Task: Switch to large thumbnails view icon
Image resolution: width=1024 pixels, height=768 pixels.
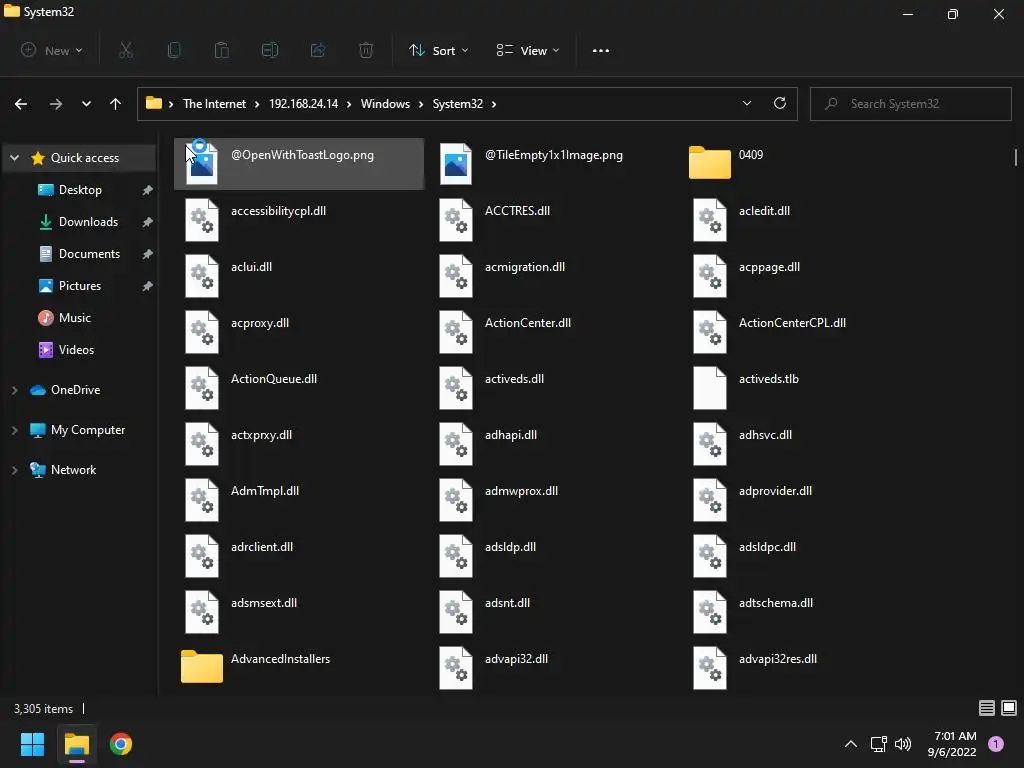Action: (x=1009, y=708)
